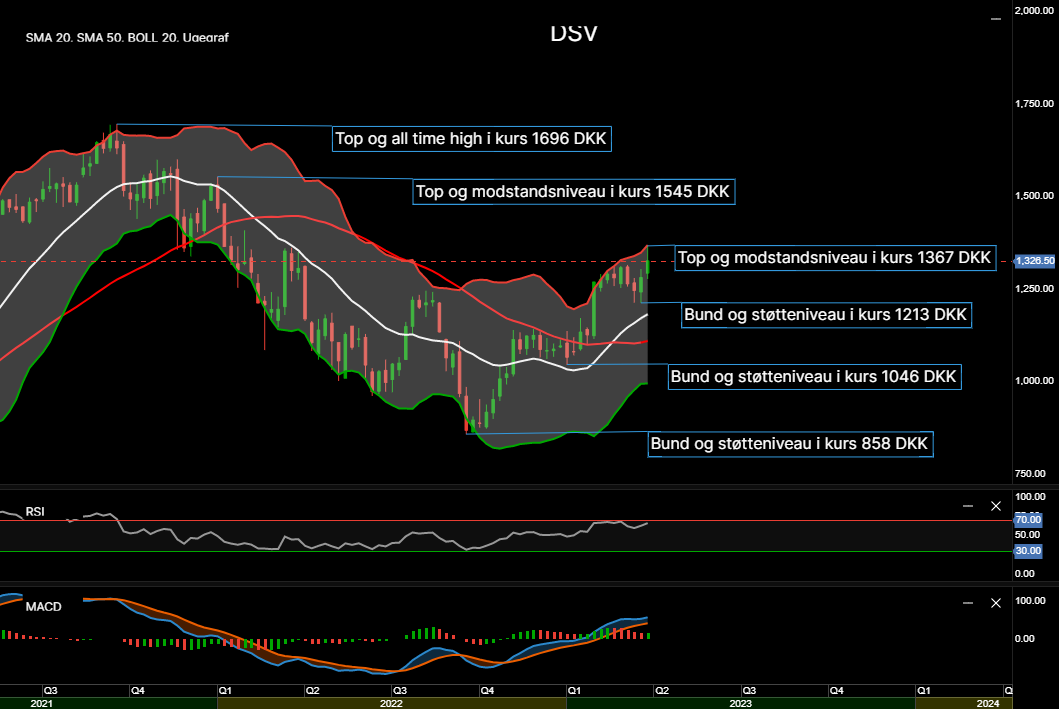Screen dimensions: 1059x709
Task: Click the 1,000.00 price axis label
Action: tap(1034, 381)
